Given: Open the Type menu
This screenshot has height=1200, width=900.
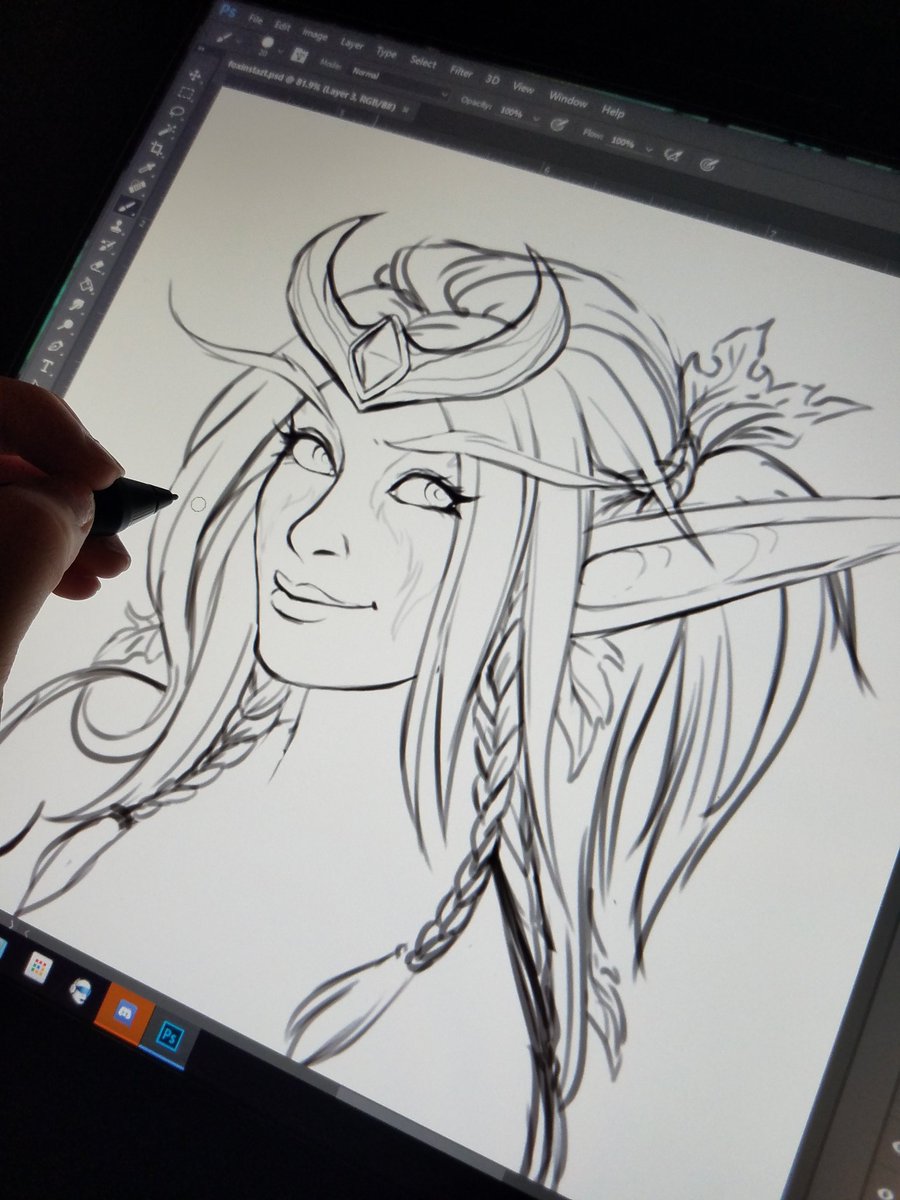Looking at the screenshot, I should coord(386,52).
